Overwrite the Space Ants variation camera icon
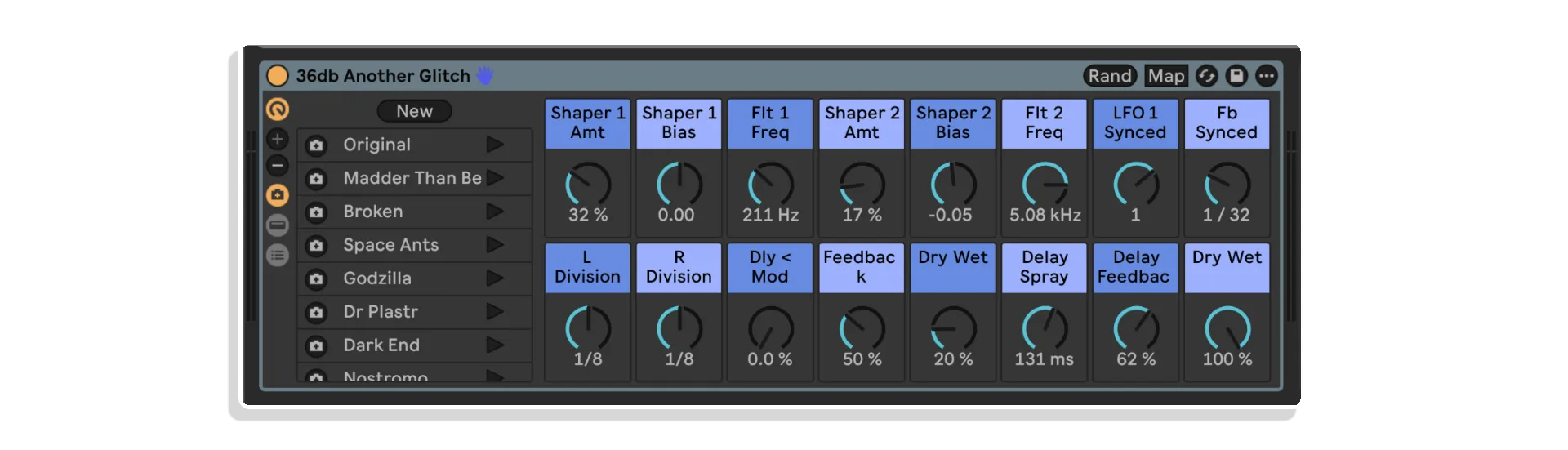Image resolution: width=1568 pixels, height=450 pixels. [x=316, y=246]
